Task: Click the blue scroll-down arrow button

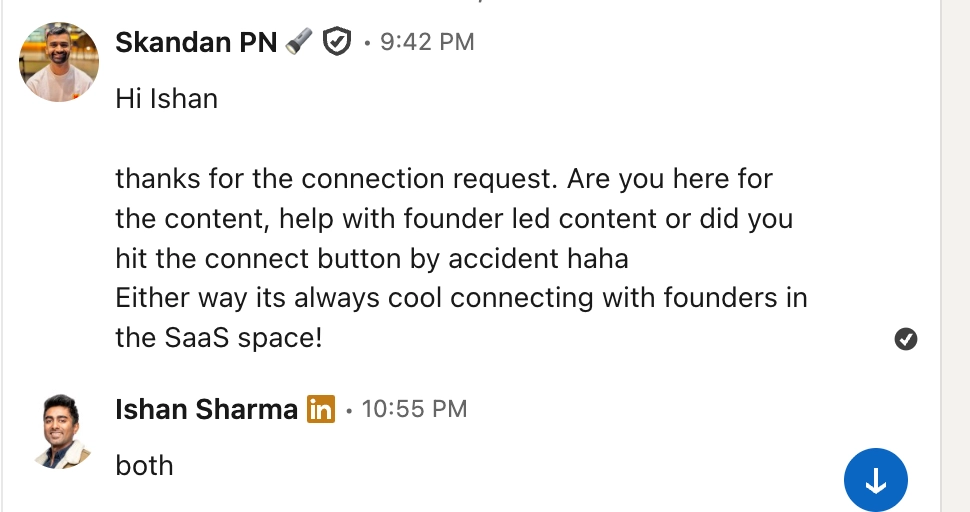Action: pos(876,481)
